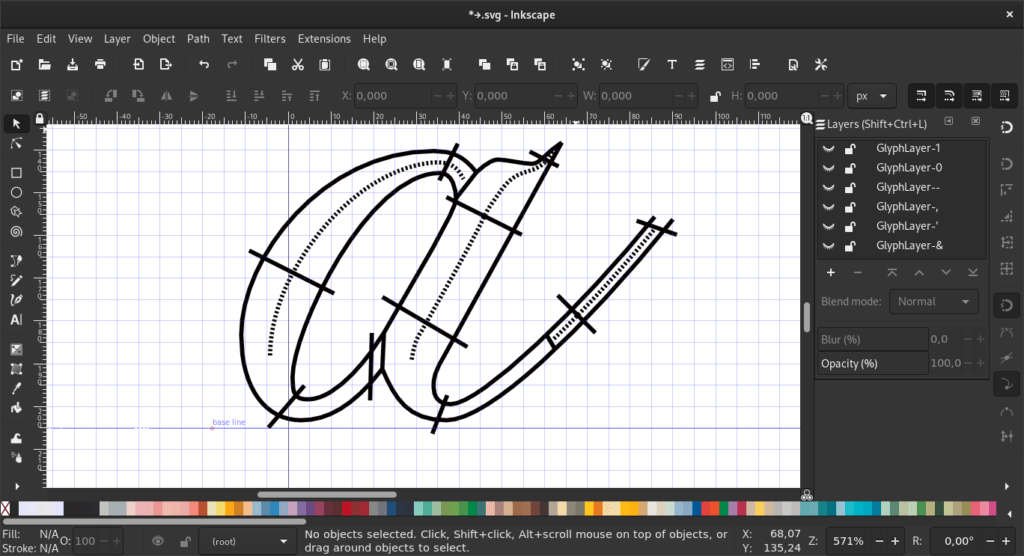Pick the Ellipse tool
The width and height of the screenshot is (1024, 556).
click(16, 192)
